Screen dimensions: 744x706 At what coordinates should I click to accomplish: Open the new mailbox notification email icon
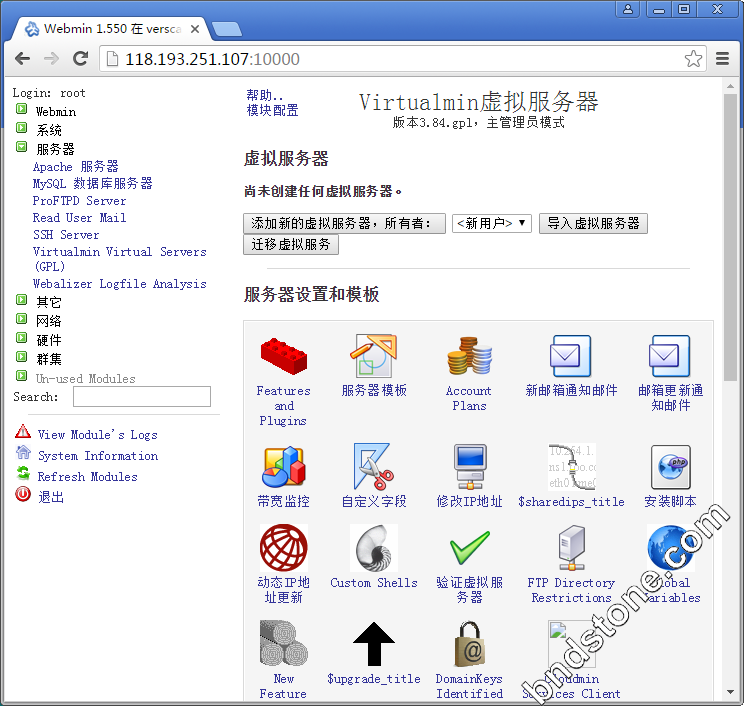(x=571, y=356)
